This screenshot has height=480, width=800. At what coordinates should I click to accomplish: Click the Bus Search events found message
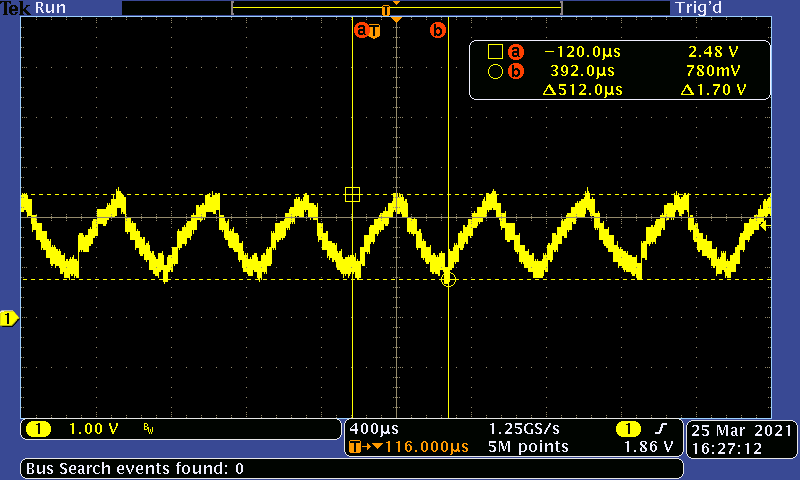tap(135, 468)
